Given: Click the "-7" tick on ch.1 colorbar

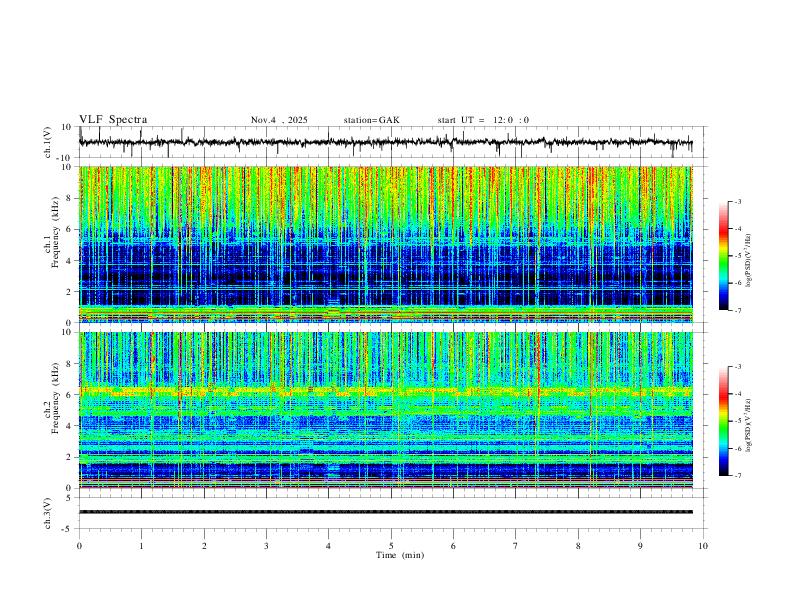Looking at the screenshot, I should pos(738,310).
